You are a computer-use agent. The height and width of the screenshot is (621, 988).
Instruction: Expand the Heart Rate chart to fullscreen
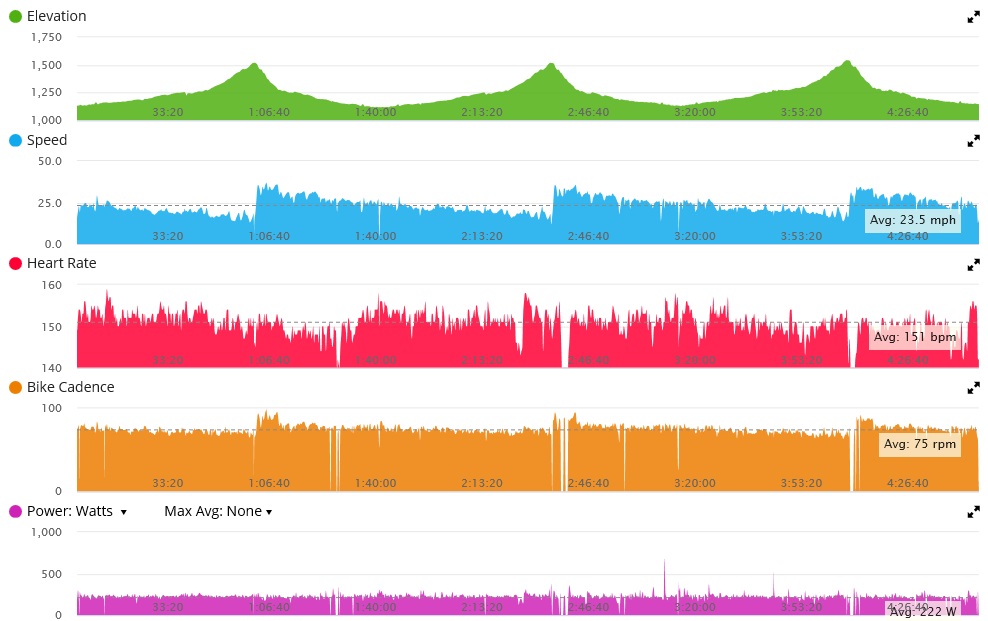click(974, 265)
